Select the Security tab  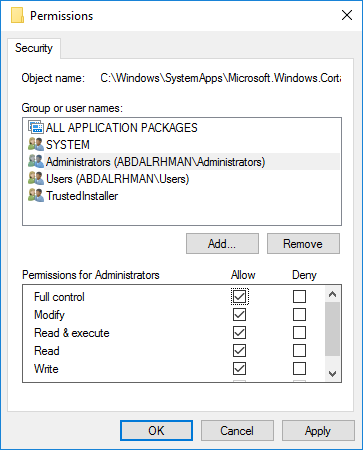coord(34,48)
